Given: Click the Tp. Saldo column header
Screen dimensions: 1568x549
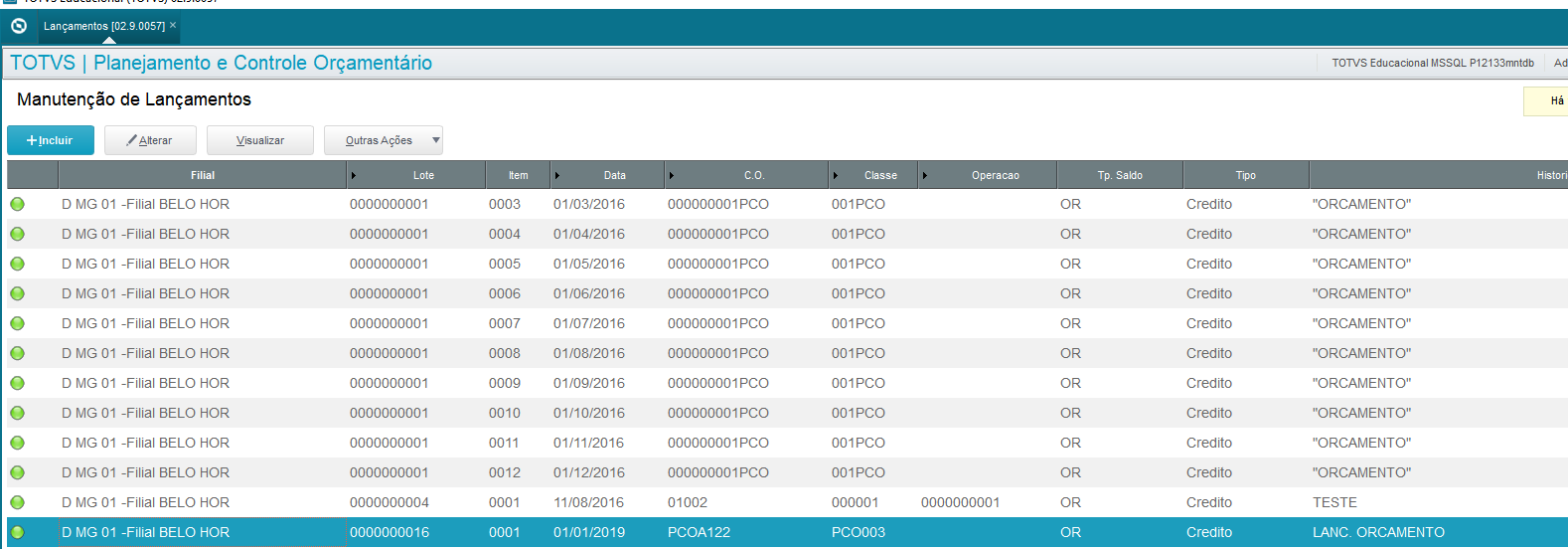Looking at the screenshot, I should tap(1120, 175).
